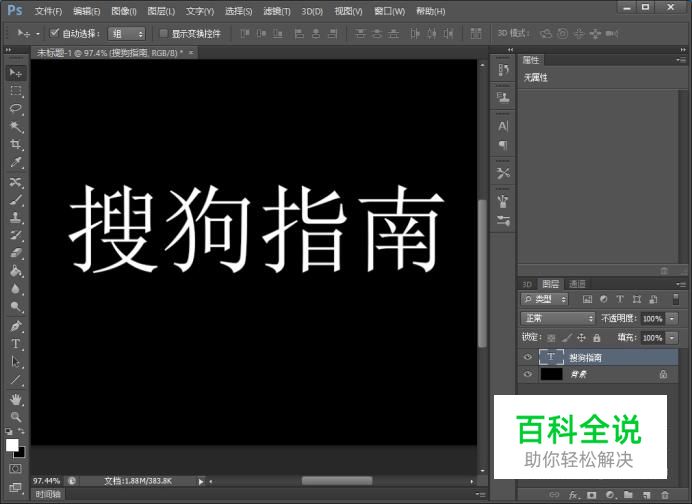Open the status bar info arrow menu
The image size is (692, 504).
pyautogui.click(x=201, y=481)
